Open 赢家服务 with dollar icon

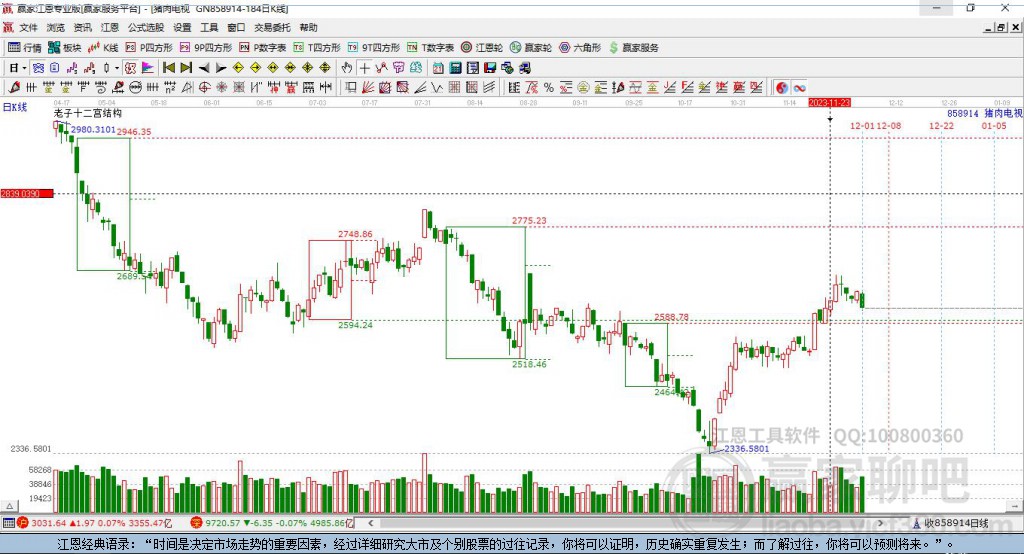point(634,48)
